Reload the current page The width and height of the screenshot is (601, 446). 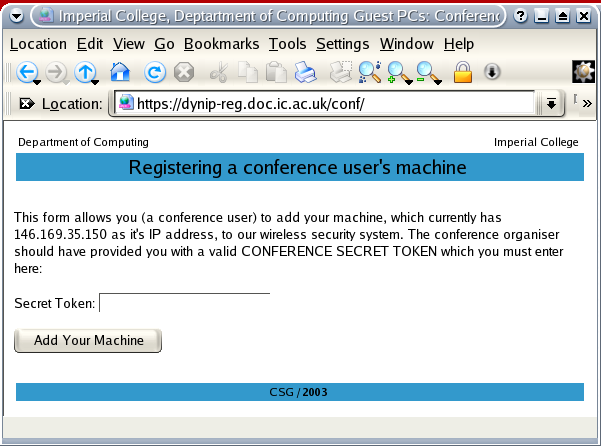(x=154, y=72)
